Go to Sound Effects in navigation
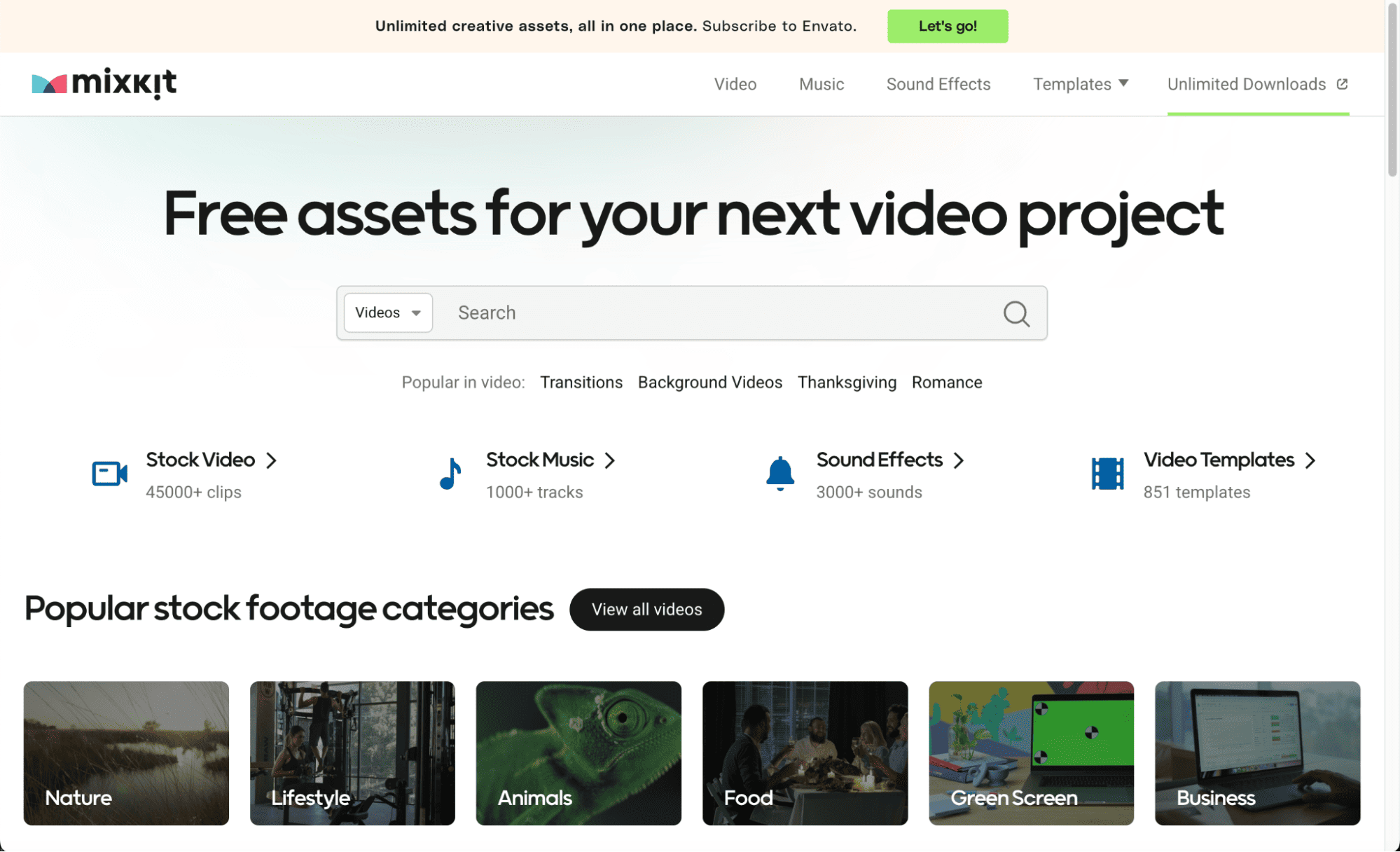Image resolution: width=1400 pixels, height=852 pixels. coord(938,84)
